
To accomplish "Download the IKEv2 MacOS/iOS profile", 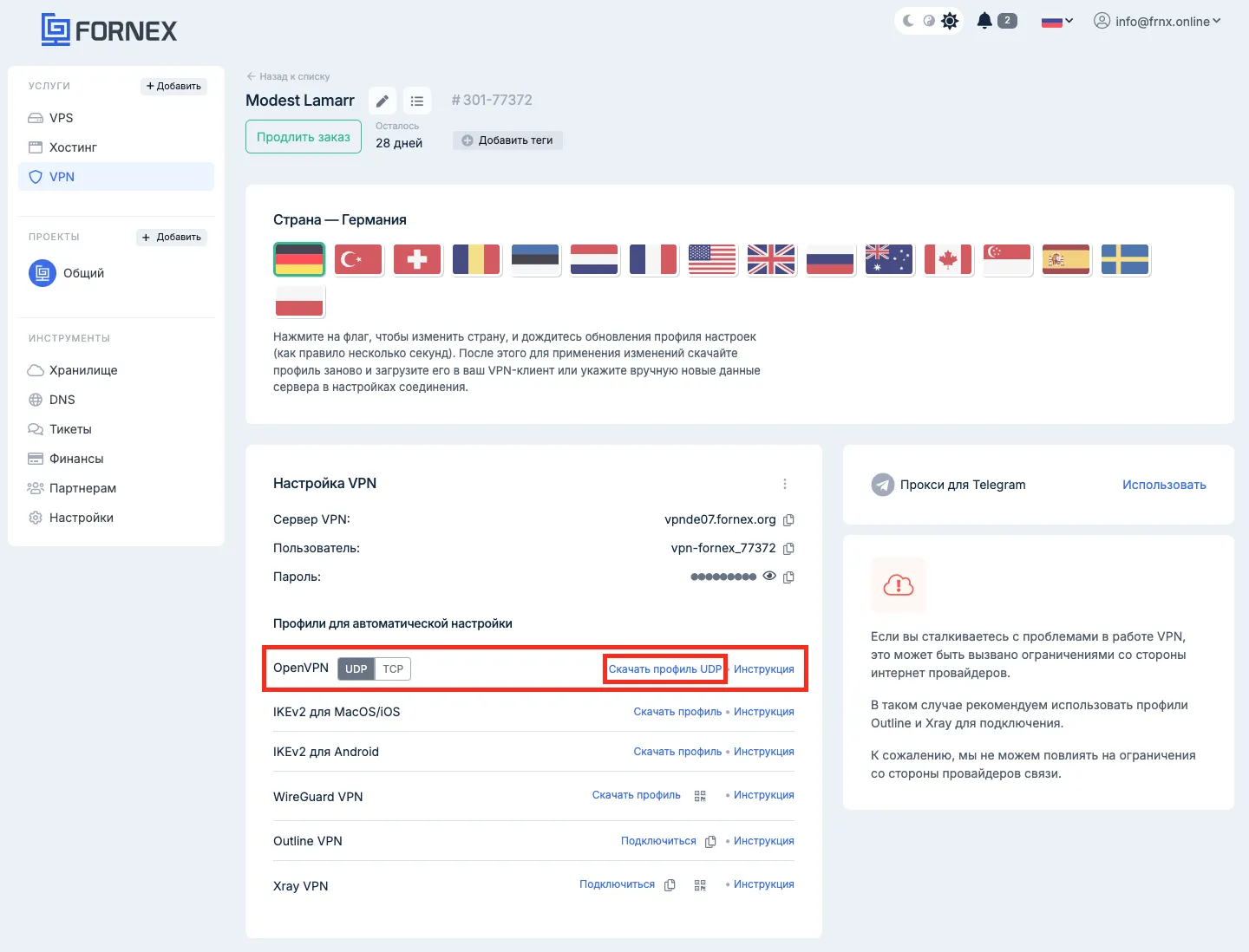I will tap(677, 712).
